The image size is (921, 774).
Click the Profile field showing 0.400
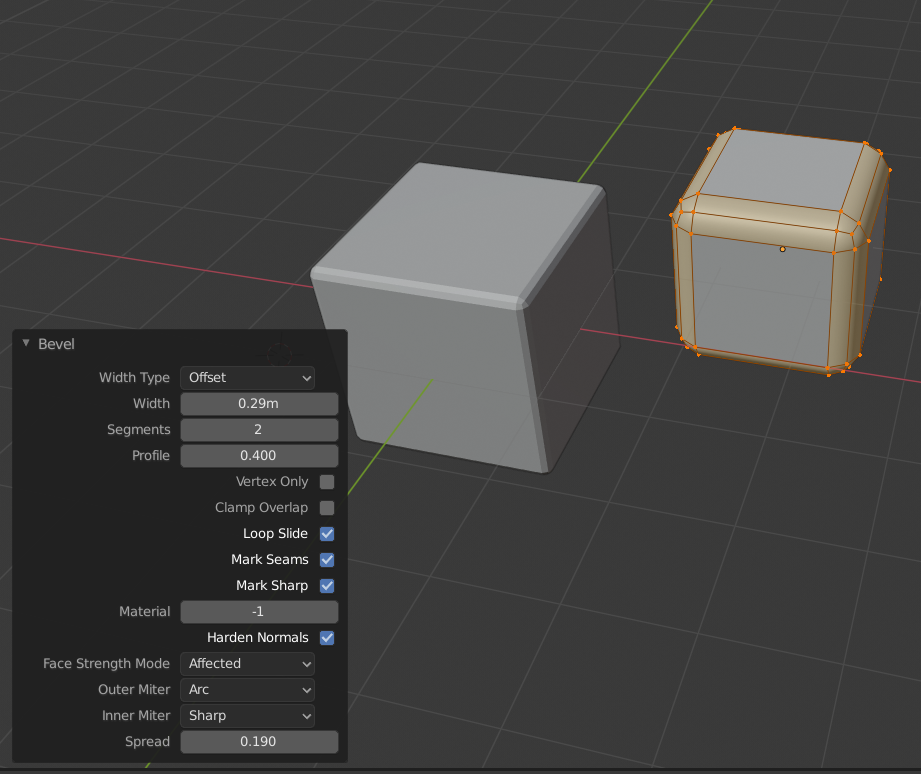pyautogui.click(x=259, y=455)
